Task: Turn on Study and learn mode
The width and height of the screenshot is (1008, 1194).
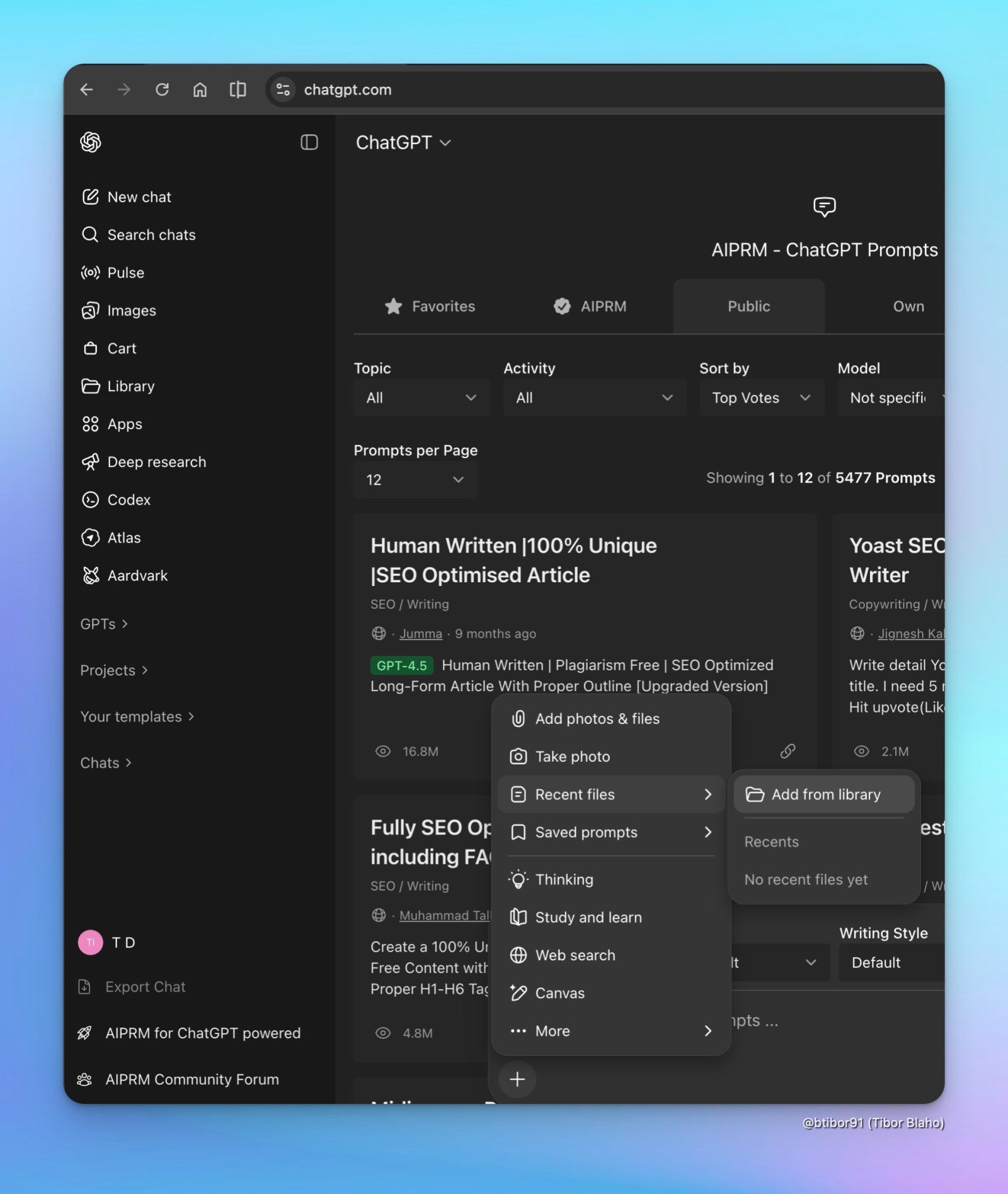Action: pos(588,917)
